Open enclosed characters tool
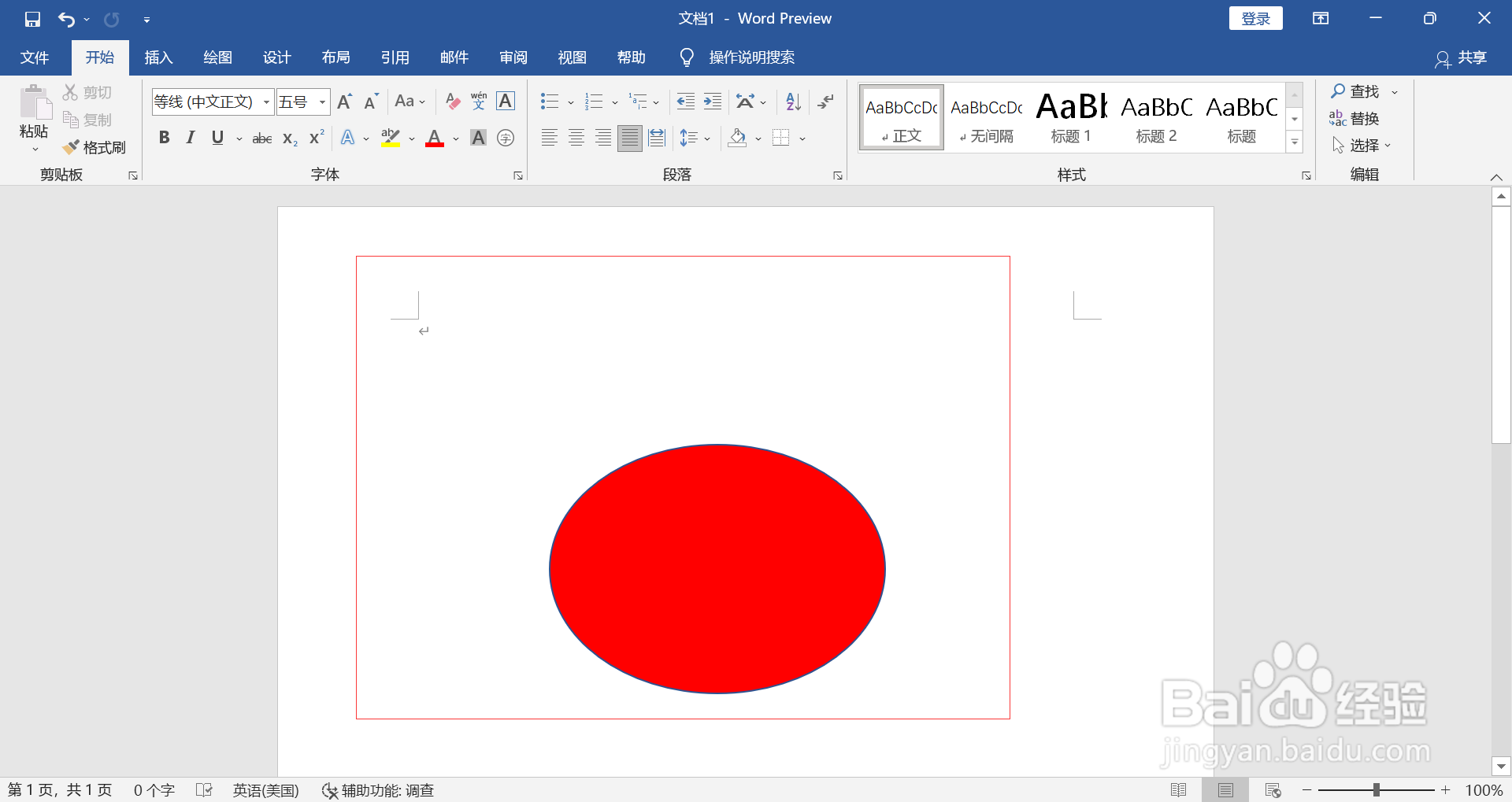 click(506, 139)
